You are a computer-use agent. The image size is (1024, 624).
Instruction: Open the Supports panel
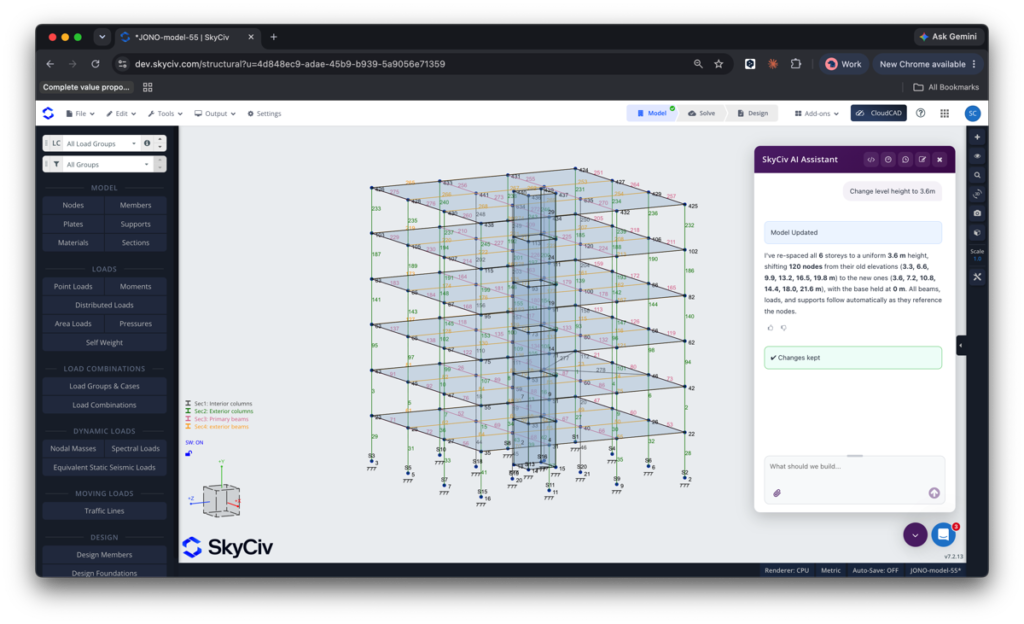point(135,224)
